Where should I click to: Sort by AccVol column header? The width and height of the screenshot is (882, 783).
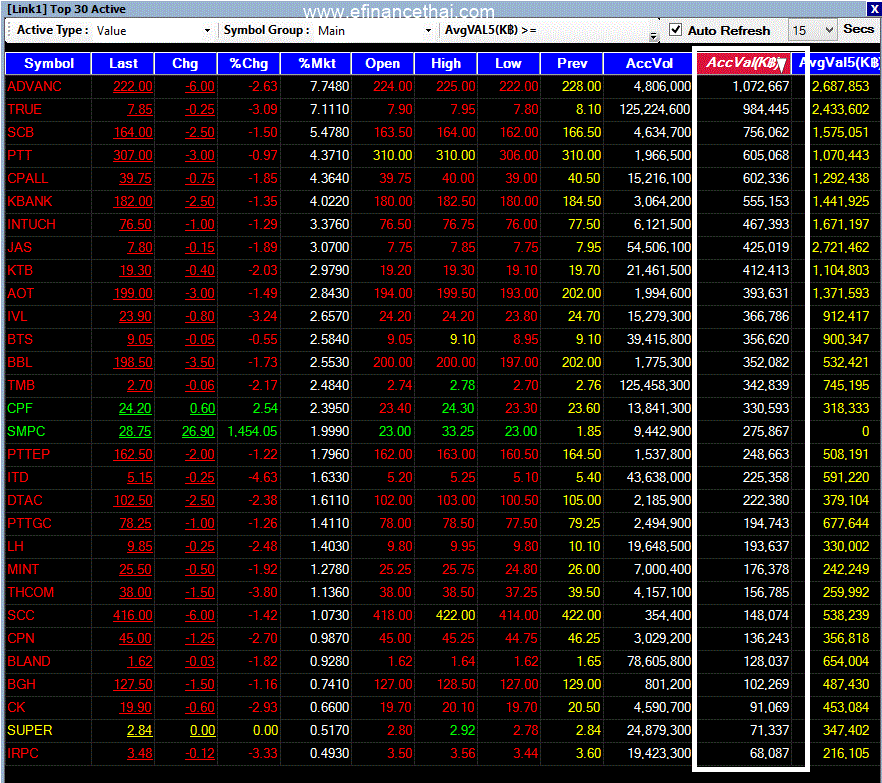[x=649, y=64]
